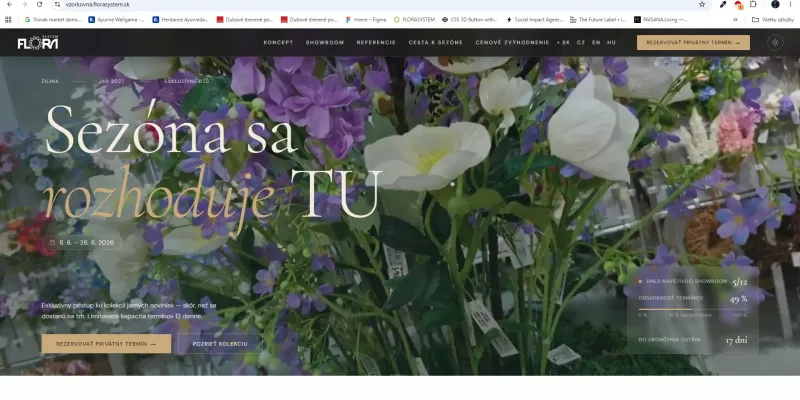Open the 'PAISANA Living' bookmark
This screenshot has height=400, width=800.
660,19
